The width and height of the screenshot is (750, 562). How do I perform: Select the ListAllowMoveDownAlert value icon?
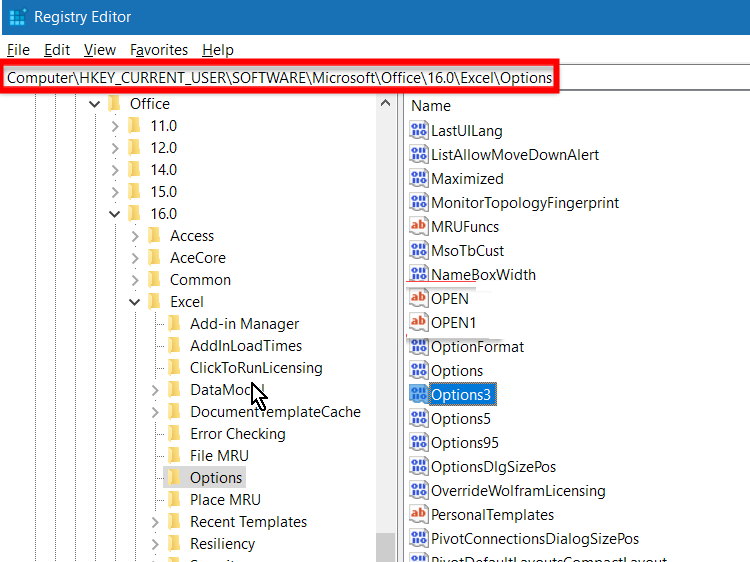click(x=419, y=154)
